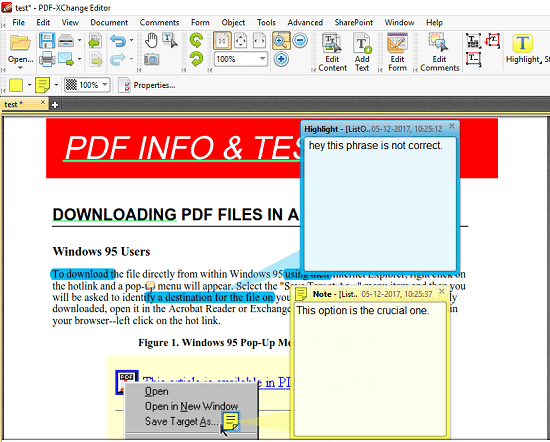
Task: Open the Comments menu
Action: (159, 22)
